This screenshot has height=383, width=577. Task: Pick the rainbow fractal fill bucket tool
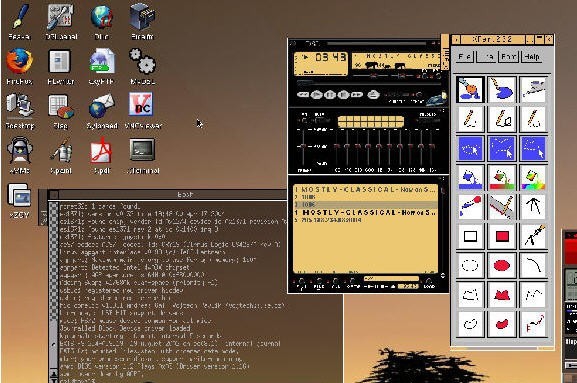tap(533, 178)
